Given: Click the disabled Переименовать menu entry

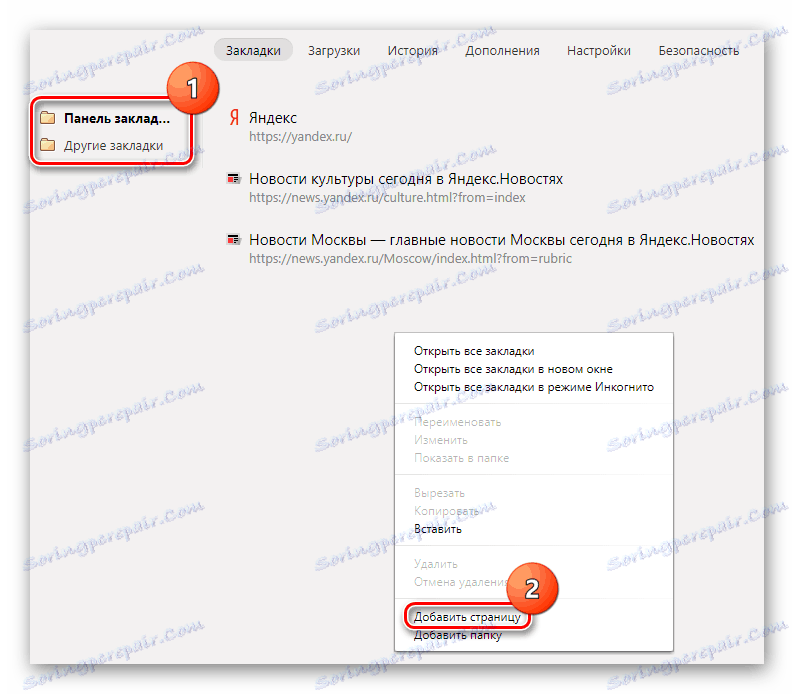Looking at the screenshot, I should coord(458,422).
